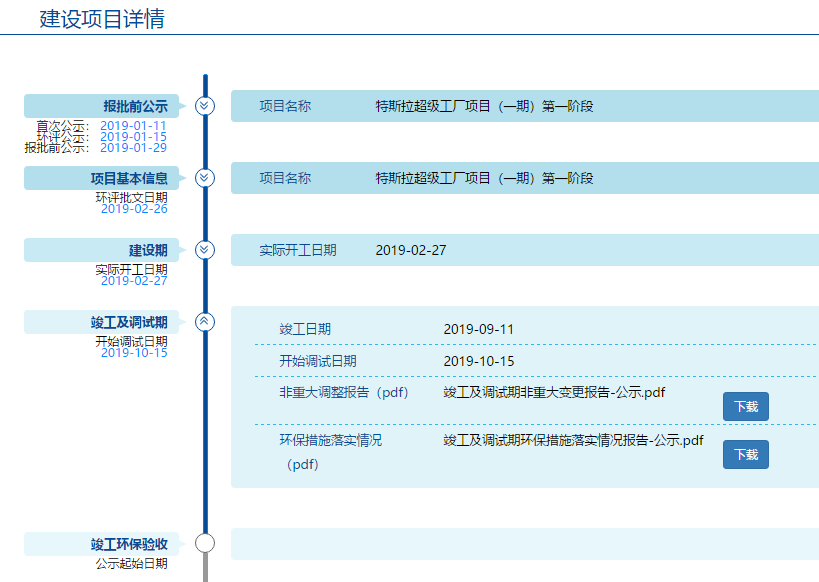Click the 开始调试日期 date 2019-10-15 in the sidebar
This screenshot has width=819, height=582.
[x=134, y=353]
